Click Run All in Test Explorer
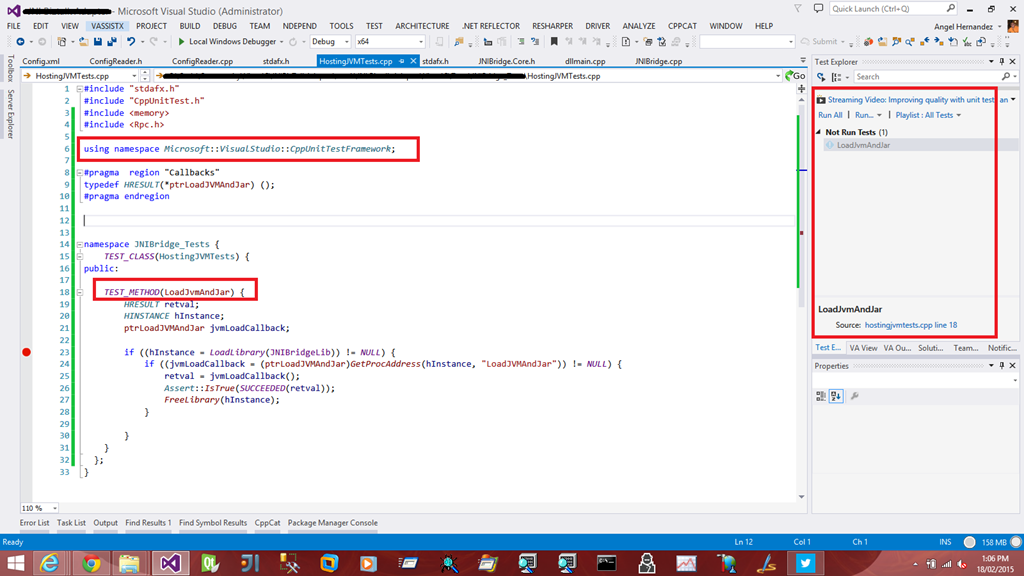1024x576 pixels. (x=830, y=115)
